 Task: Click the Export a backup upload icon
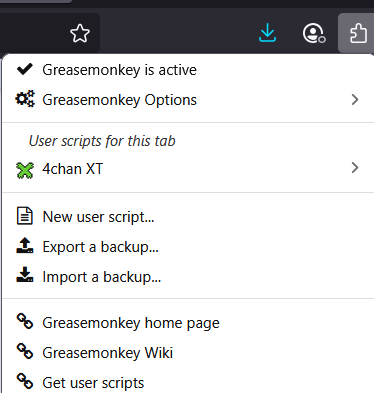point(25,245)
